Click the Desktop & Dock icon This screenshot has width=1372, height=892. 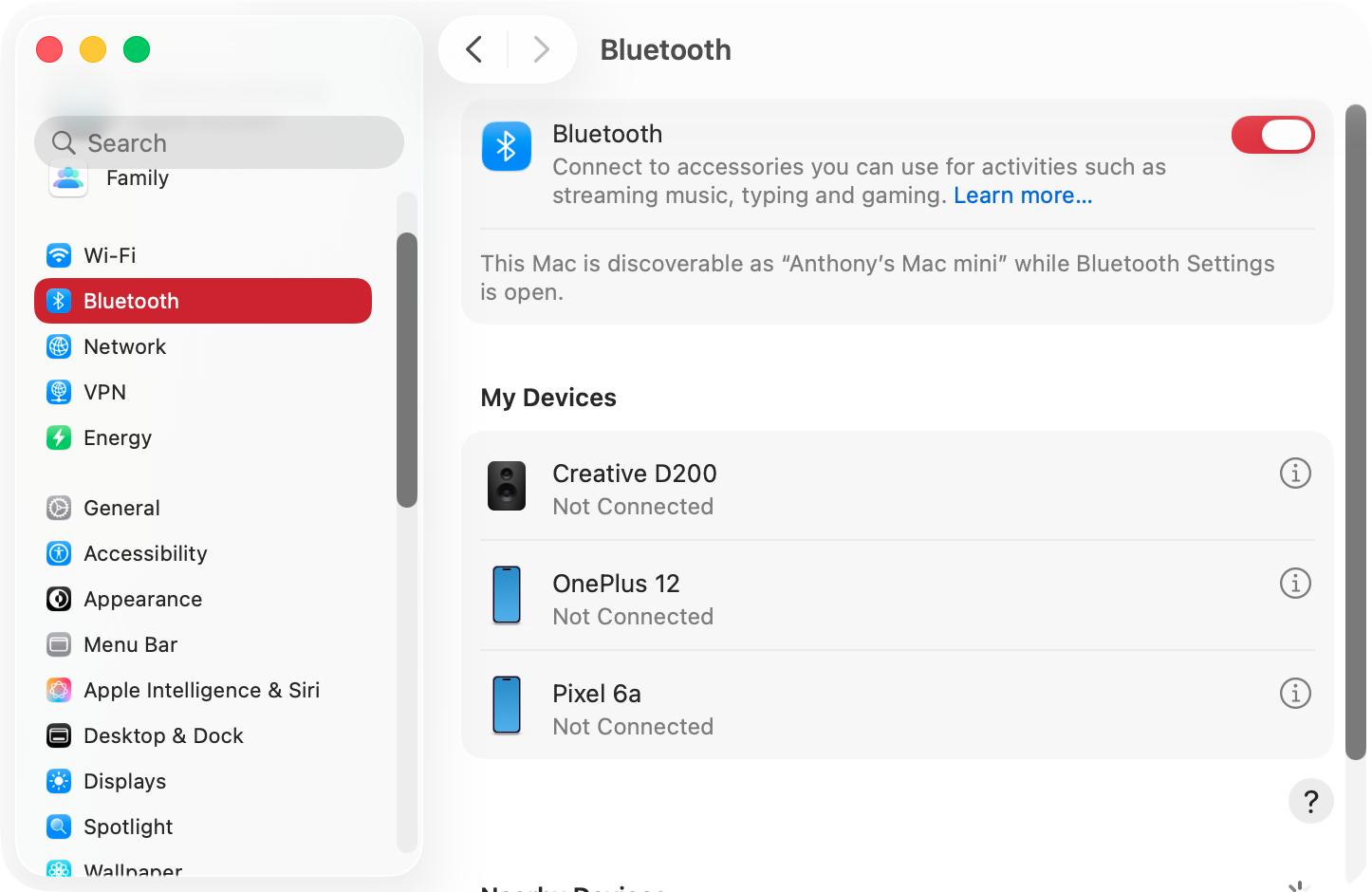pos(59,735)
